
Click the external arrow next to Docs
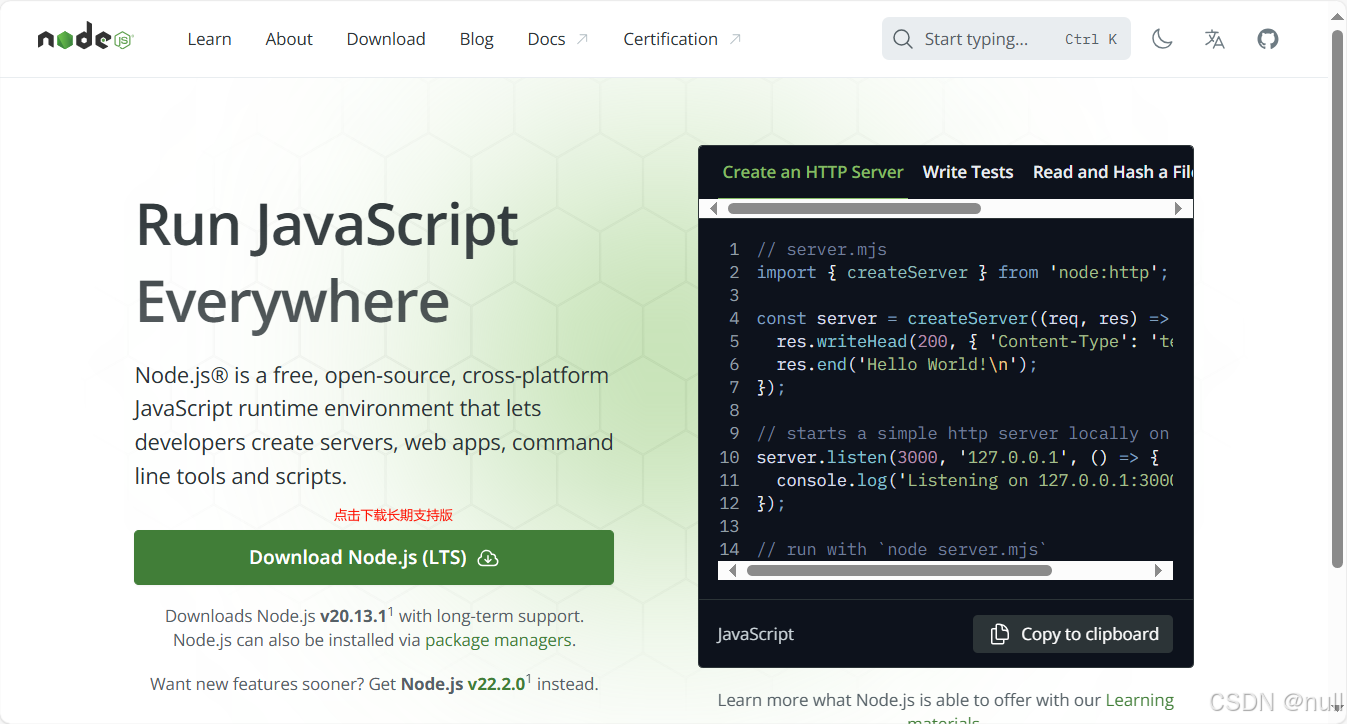pyautogui.click(x=583, y=39)
